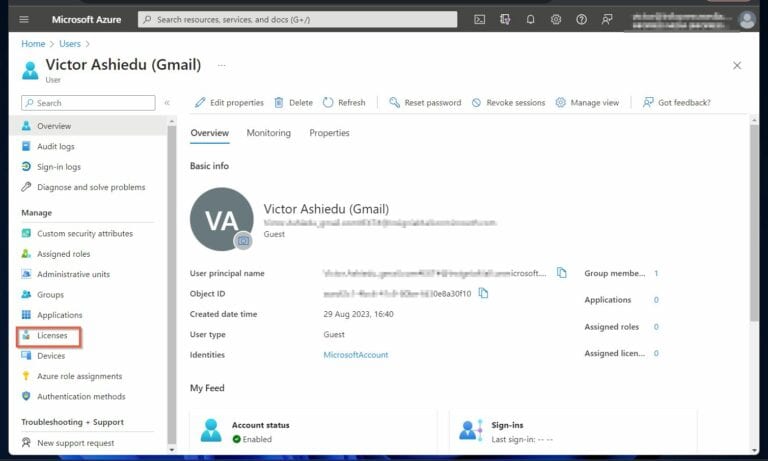Open Custom security attributes
The image size is (768, 461).
coord(87,234)
